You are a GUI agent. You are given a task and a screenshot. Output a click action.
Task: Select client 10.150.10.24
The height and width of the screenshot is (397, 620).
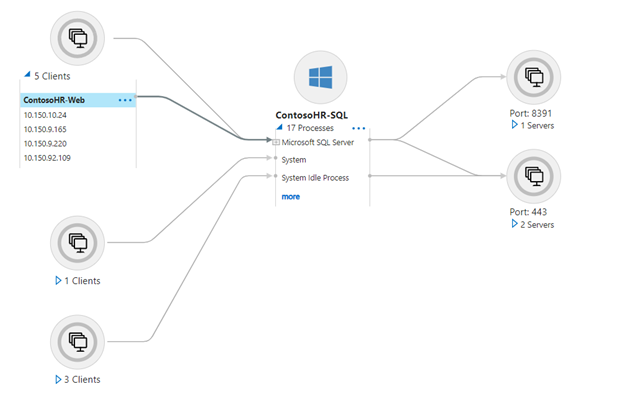[x=45, y=115]
